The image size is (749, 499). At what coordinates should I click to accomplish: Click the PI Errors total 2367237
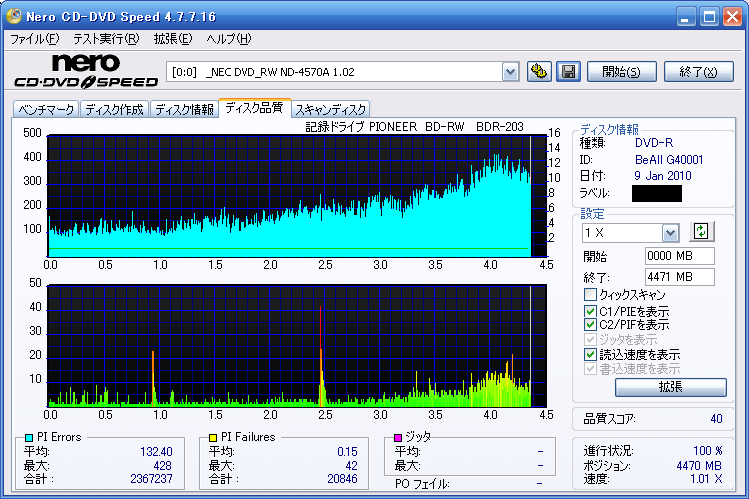click(151, 479)
